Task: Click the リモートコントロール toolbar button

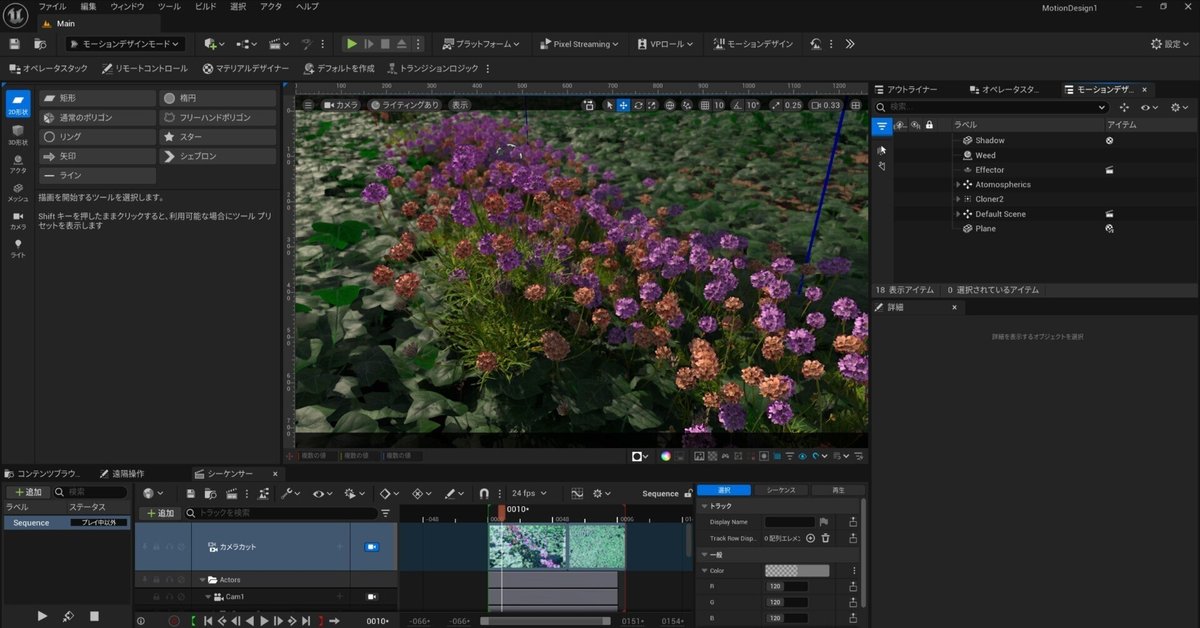Action: [144, 68]
